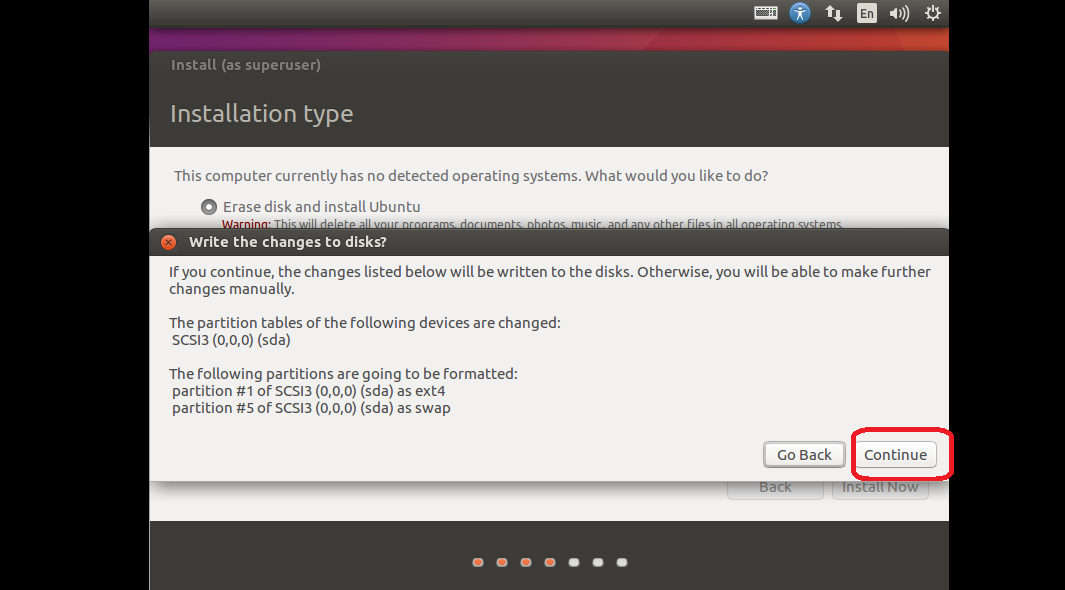Click the Back button behind dialog
Viewport: 1065px width, 590px height.
tap(775, 489)
